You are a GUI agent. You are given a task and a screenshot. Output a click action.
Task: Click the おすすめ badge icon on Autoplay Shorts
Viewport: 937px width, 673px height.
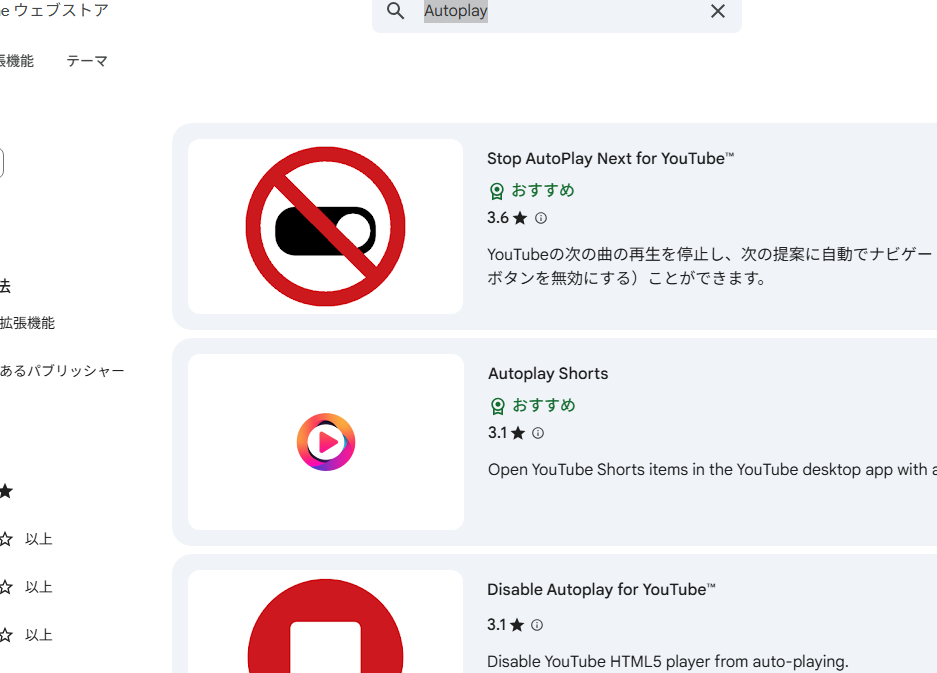pyautogui.click(x=498, y=406)
